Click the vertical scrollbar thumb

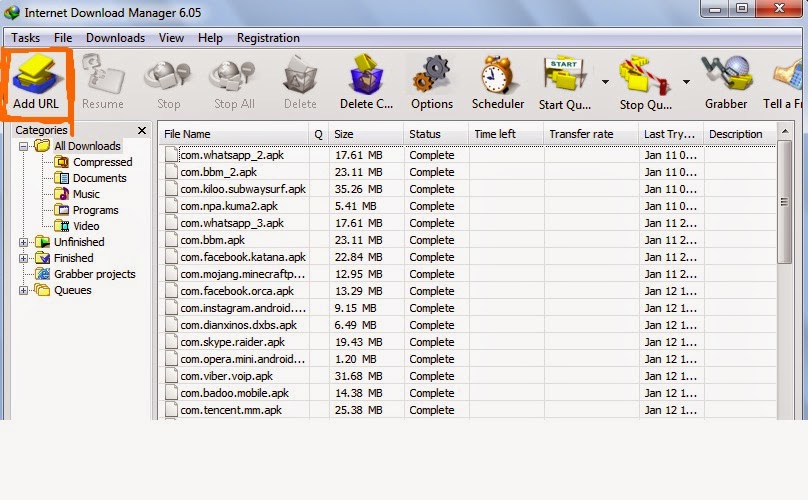click(784, 202)
